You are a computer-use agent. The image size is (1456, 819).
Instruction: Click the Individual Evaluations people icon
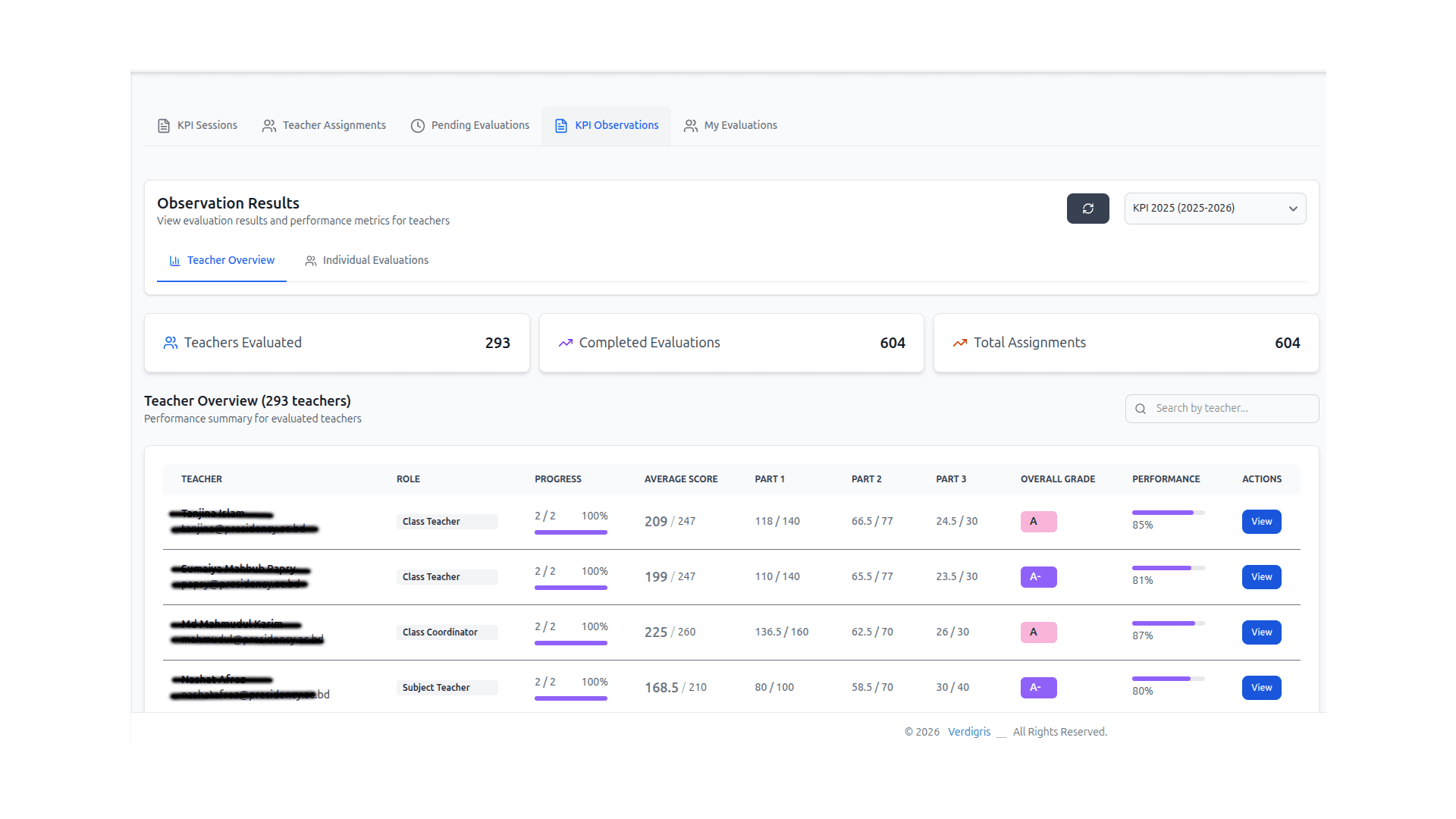[310, 261]
